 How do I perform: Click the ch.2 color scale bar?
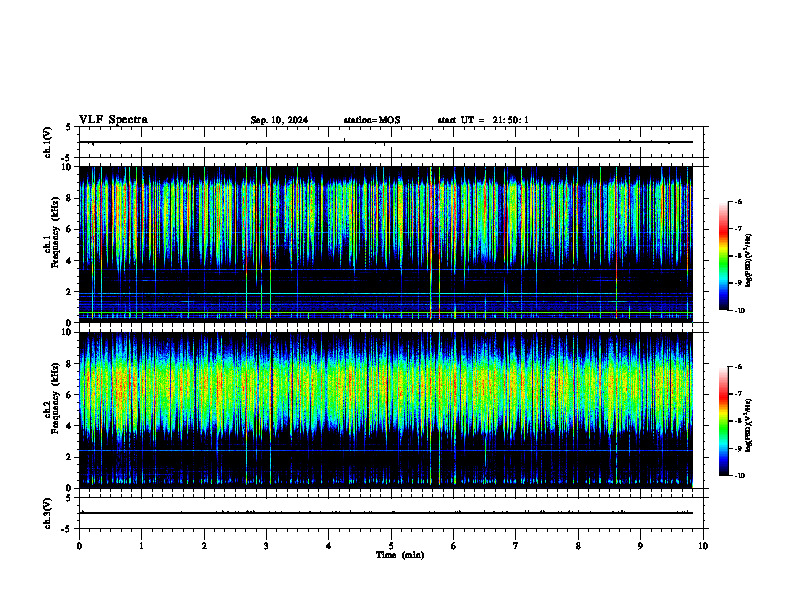pyautogui.click(x=723, y=421)
